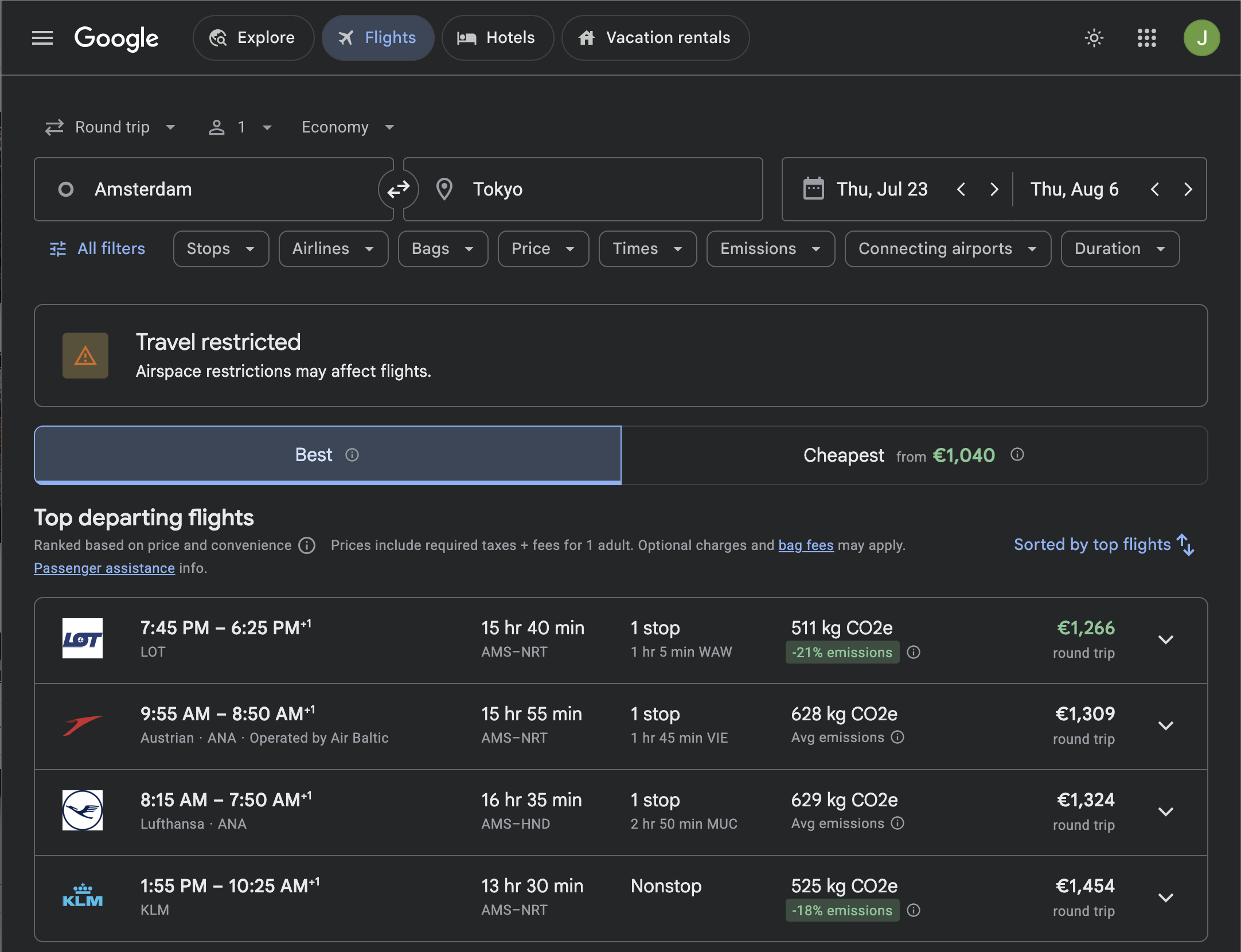Expand the KLM nonstop flight details
The image size is (1241, 952).
(x=1166, y=898)
